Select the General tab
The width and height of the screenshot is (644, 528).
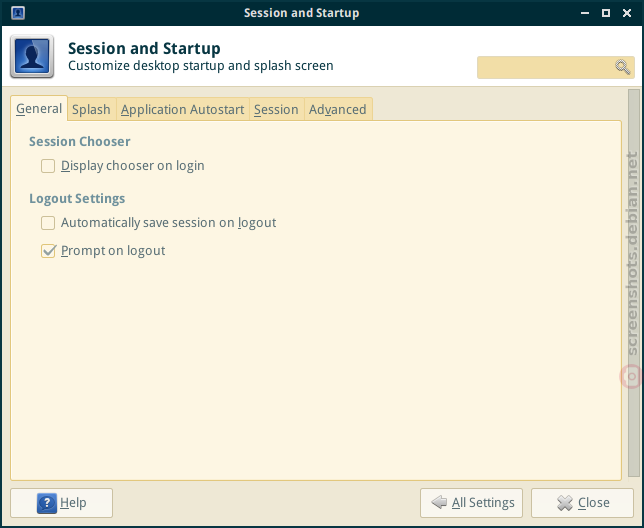[x=39, y=109]
